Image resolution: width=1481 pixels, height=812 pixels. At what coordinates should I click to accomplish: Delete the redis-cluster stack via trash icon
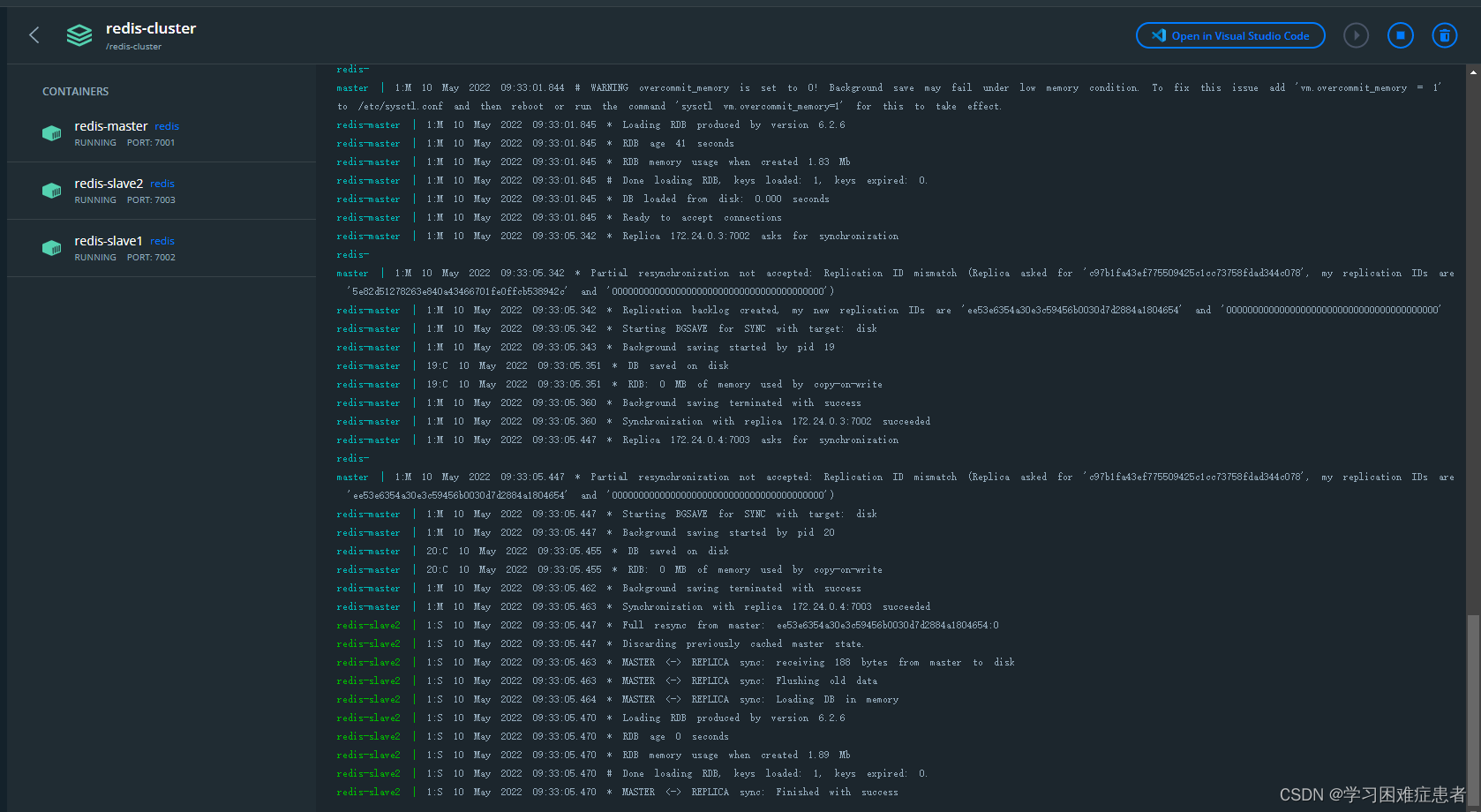point(1444,35)
